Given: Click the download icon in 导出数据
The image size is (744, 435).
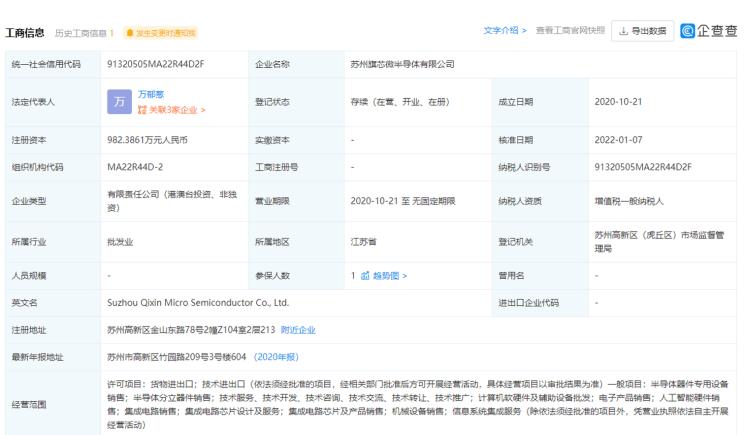Looking at the screenshot, I should click(623, 31).
